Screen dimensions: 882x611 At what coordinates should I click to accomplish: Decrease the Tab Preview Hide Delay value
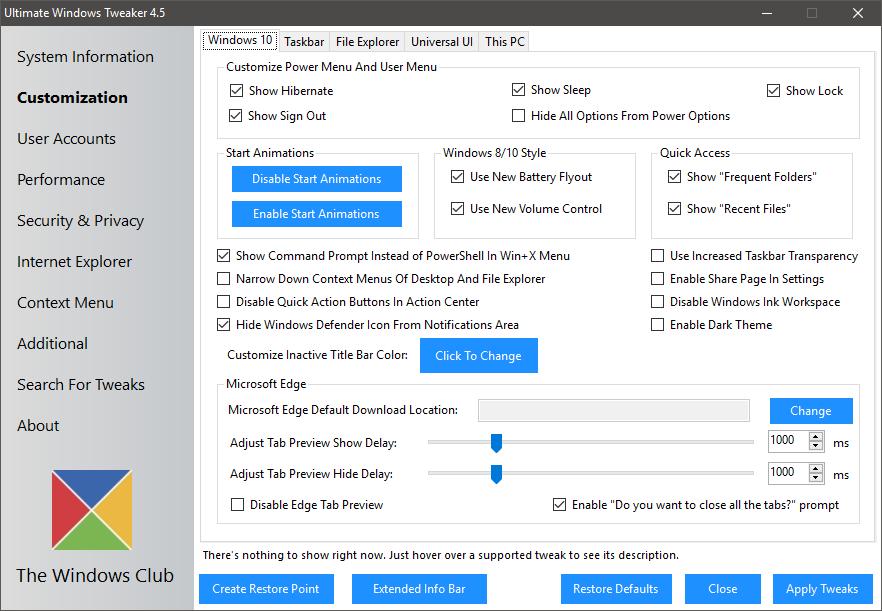point(816,477)
